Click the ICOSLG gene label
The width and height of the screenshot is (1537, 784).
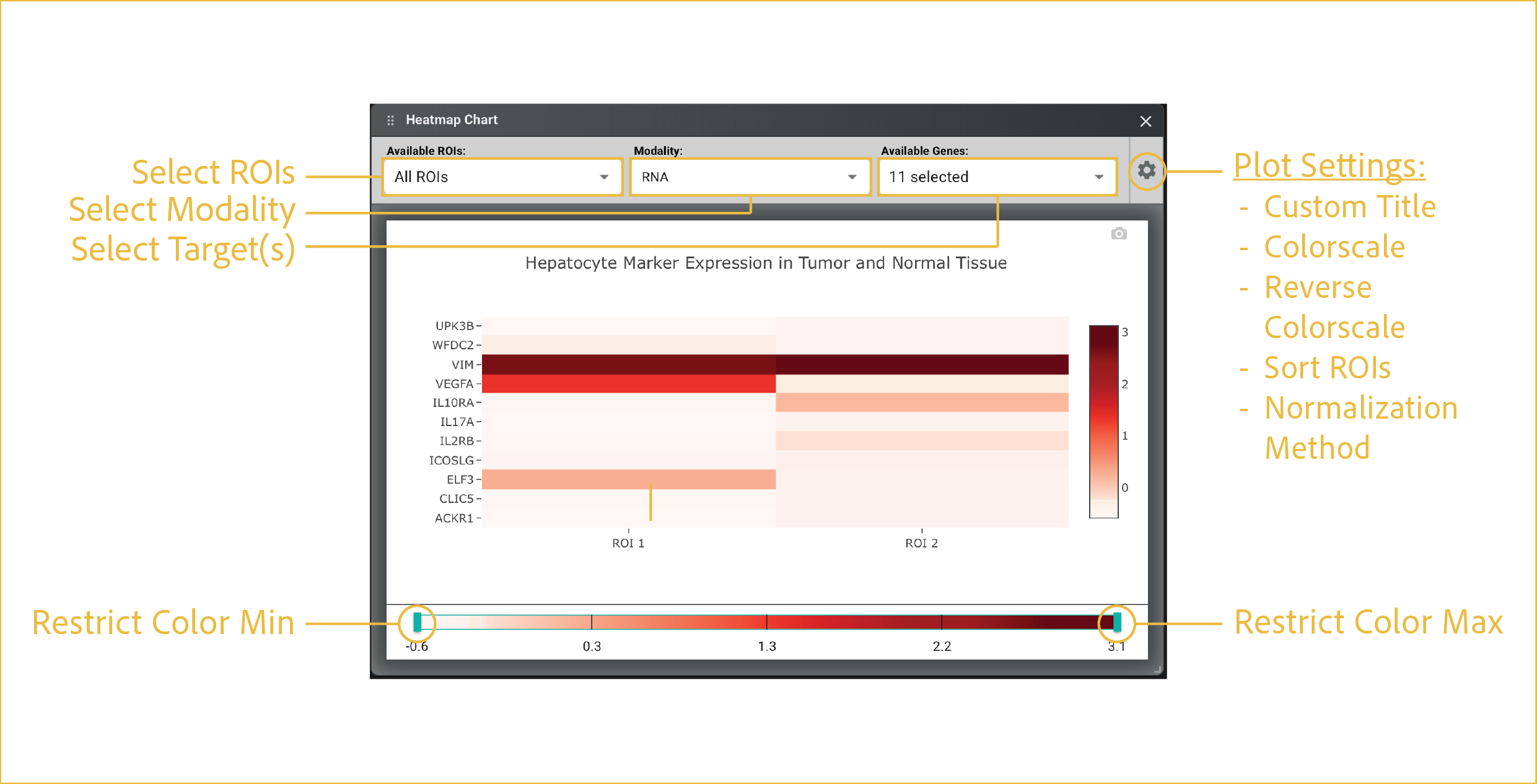pyautogui.click(x=451, y=461)
